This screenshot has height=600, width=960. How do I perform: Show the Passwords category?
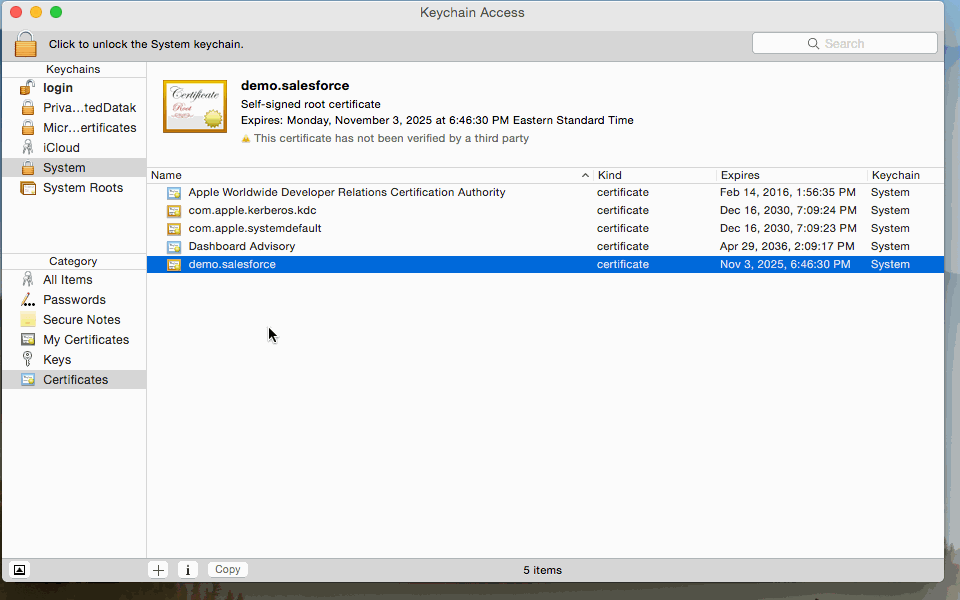tap(73, 300)
